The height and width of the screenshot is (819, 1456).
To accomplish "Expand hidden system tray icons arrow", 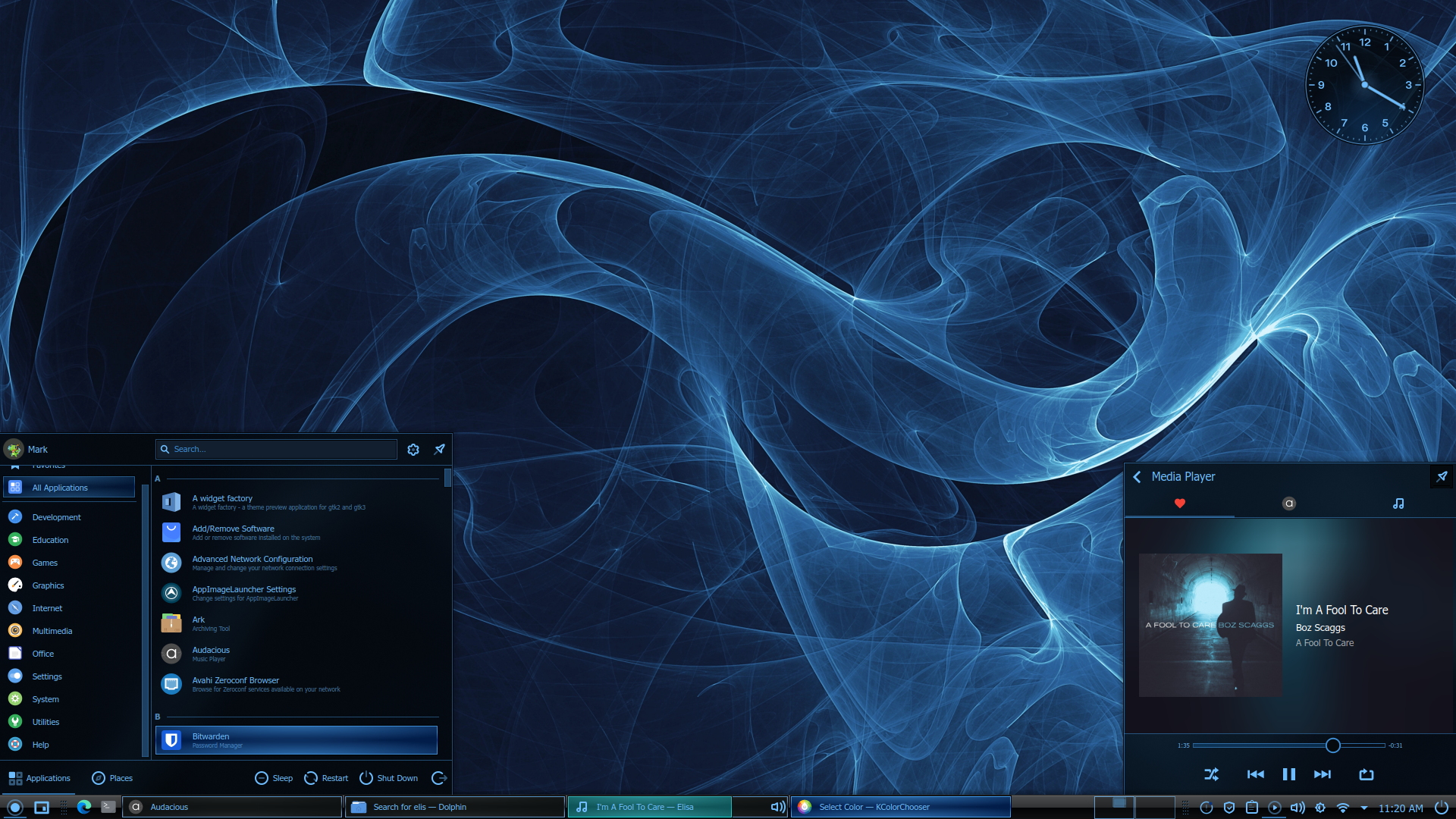I will [1364, 808].
